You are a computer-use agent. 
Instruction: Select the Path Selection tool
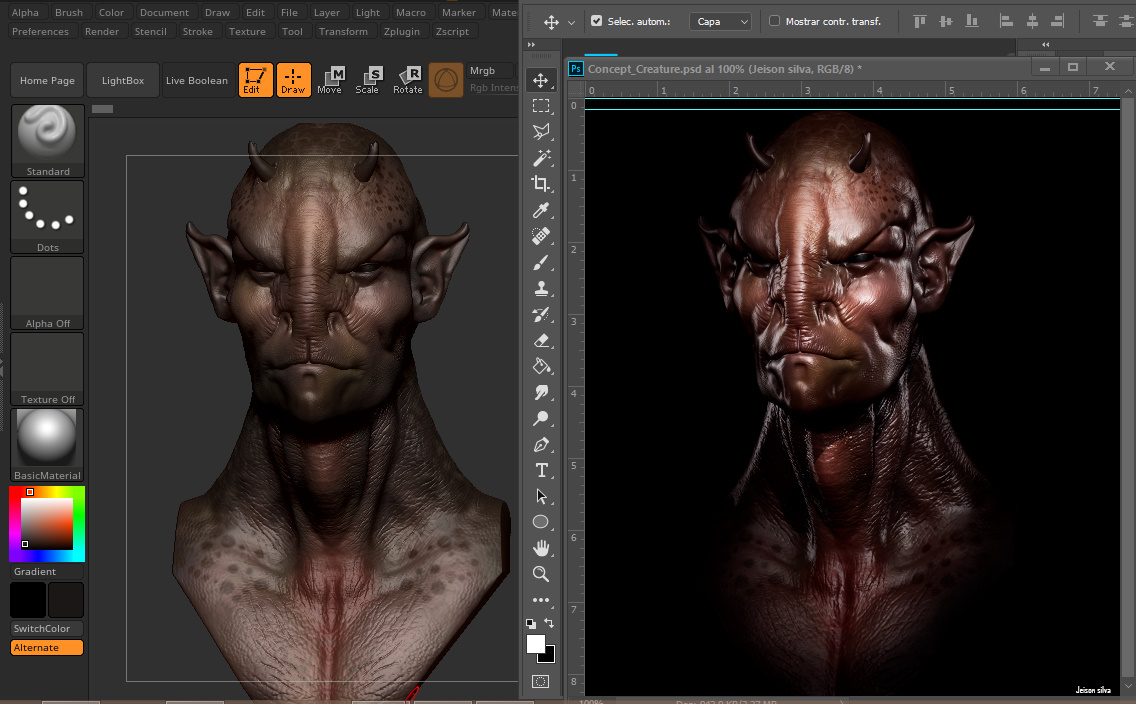click(x=540, y=497)
